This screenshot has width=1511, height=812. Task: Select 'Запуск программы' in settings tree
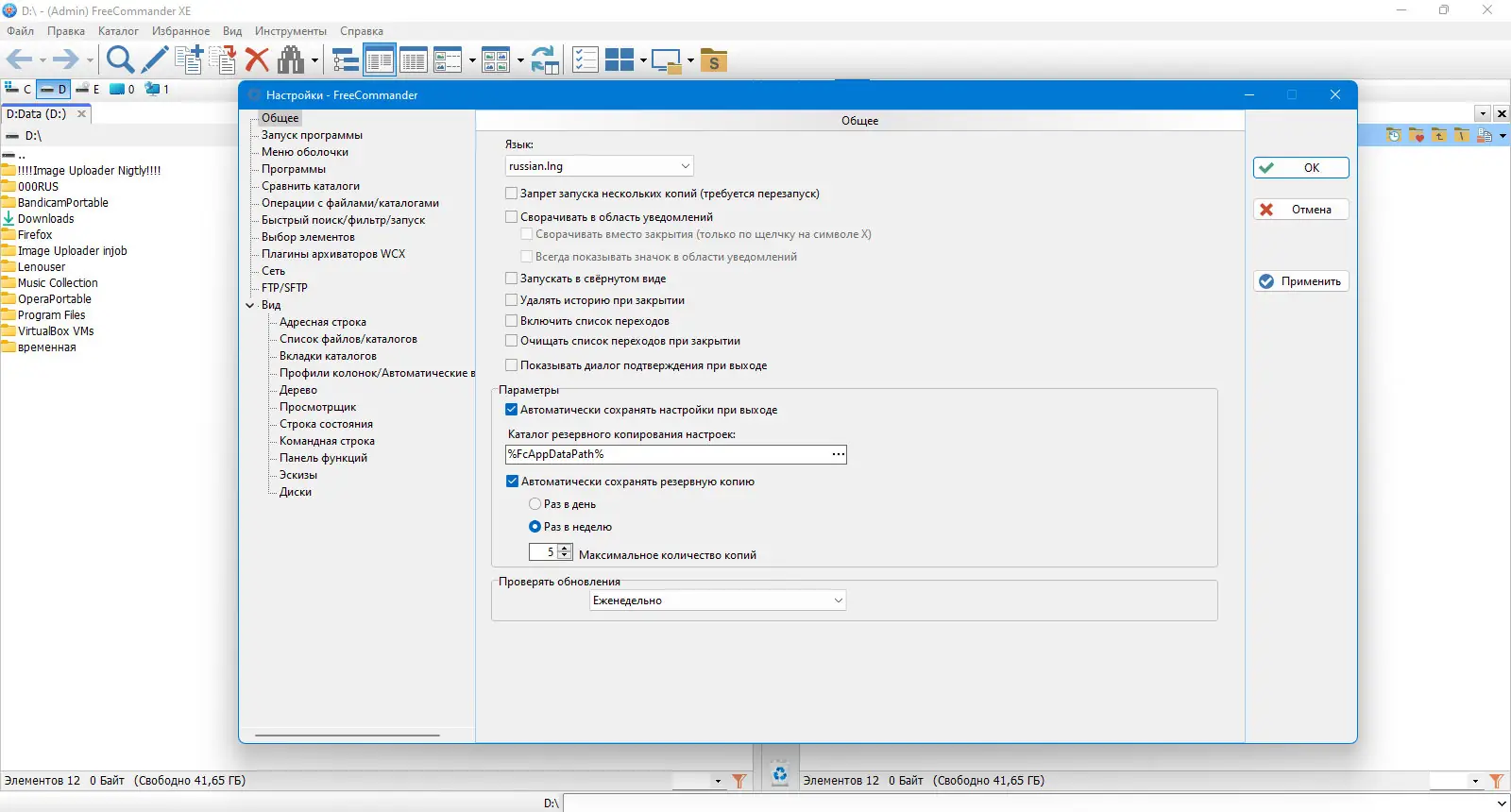click(x=312, y=135)
